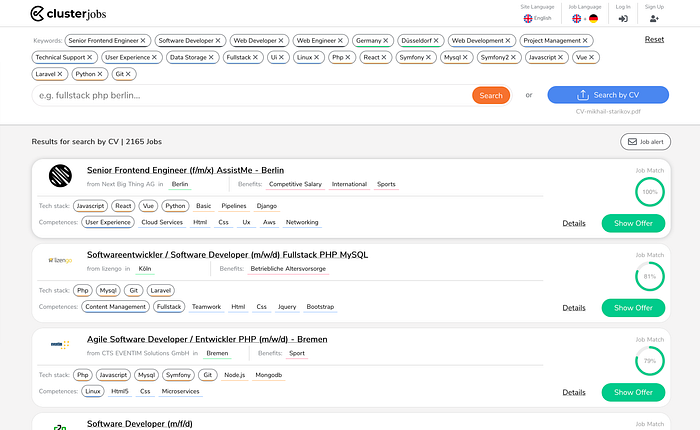Click Reset keywords link
The image size is (700, 430).
pos(654,39)
